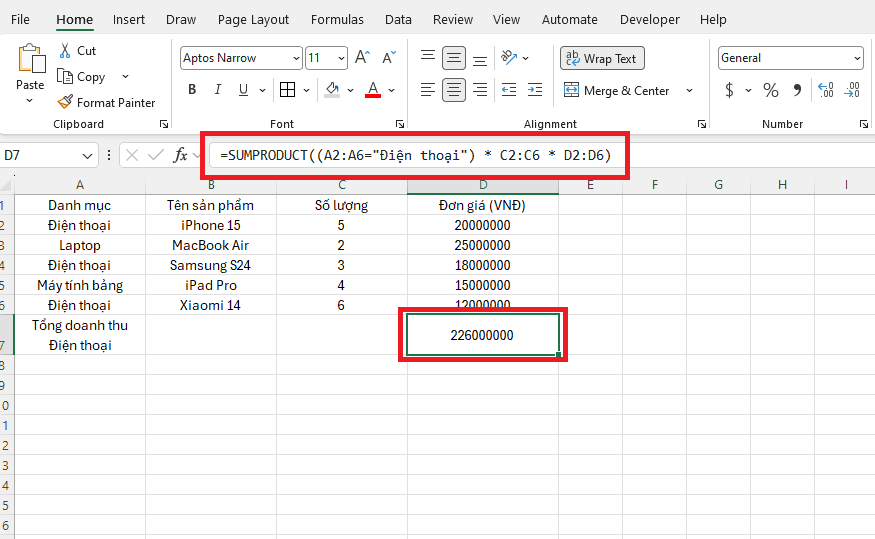Open Clipboard pane launcher

[164, 124]
